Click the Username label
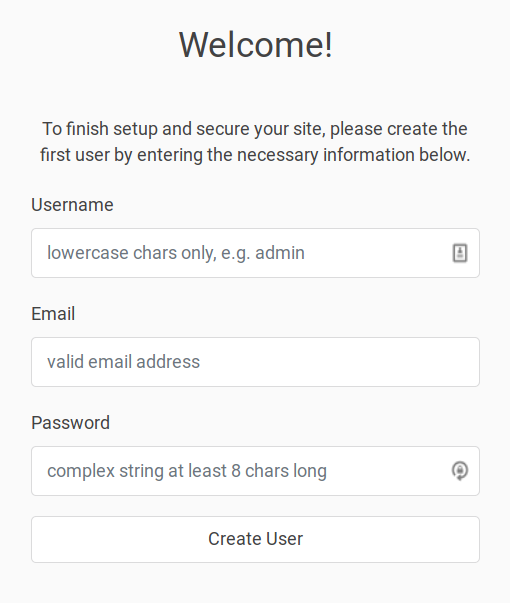The height and width of the screenshot is (603, 510). click(x=72, y=205)
